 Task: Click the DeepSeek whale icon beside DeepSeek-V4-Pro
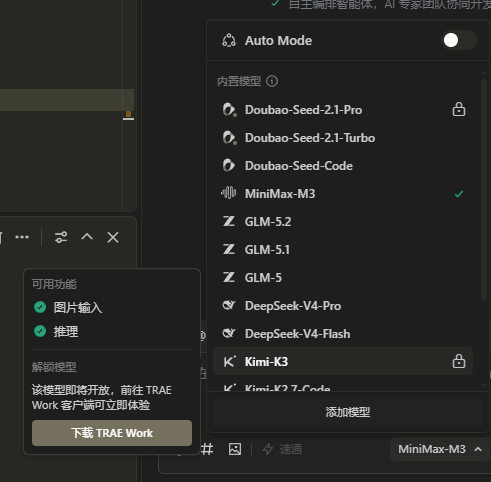pos(229,305)
